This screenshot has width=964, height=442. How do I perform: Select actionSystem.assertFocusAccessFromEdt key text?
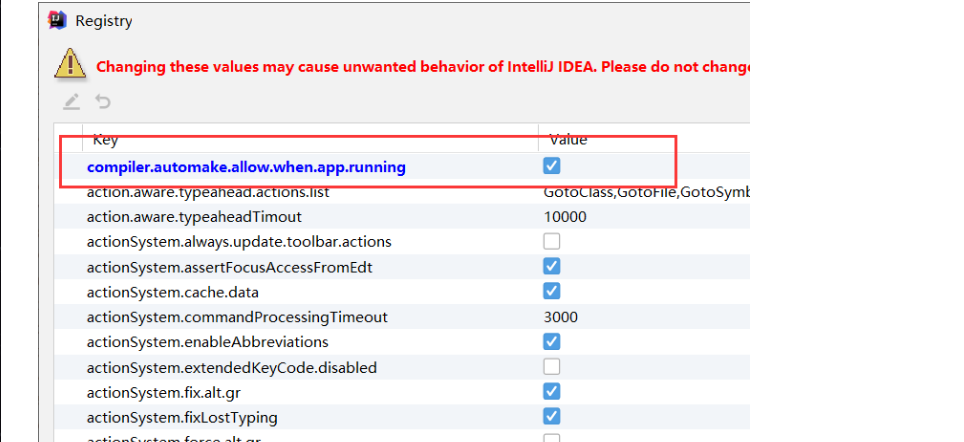[x=229, y=267]
